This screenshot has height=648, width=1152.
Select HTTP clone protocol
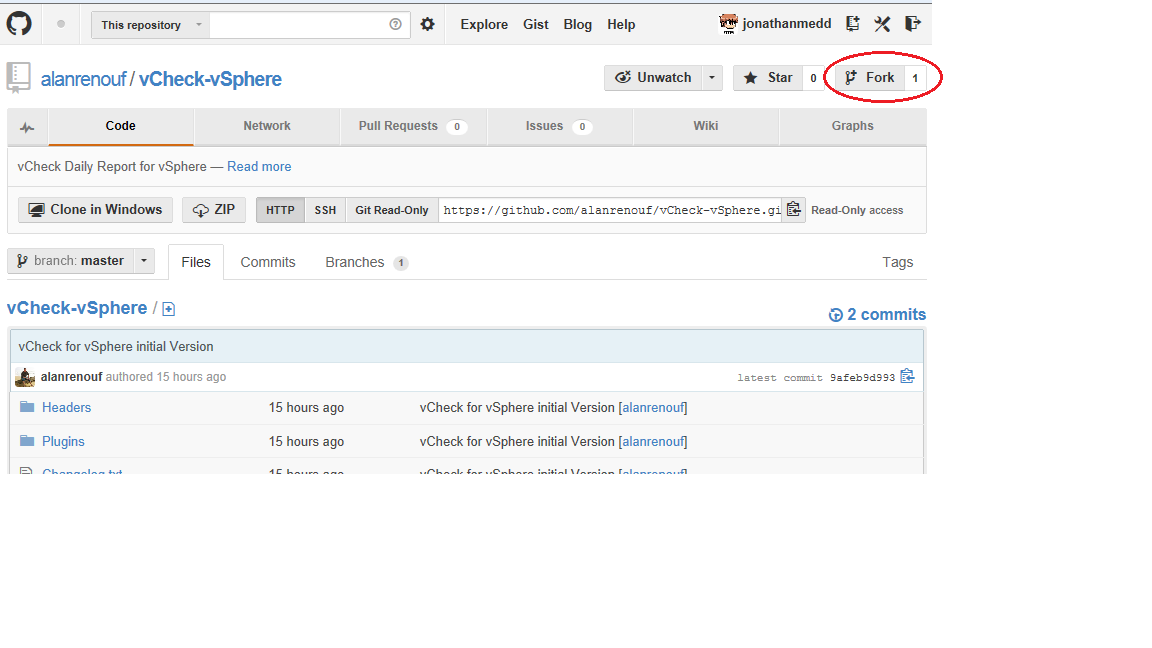click(x=280, y=210)
